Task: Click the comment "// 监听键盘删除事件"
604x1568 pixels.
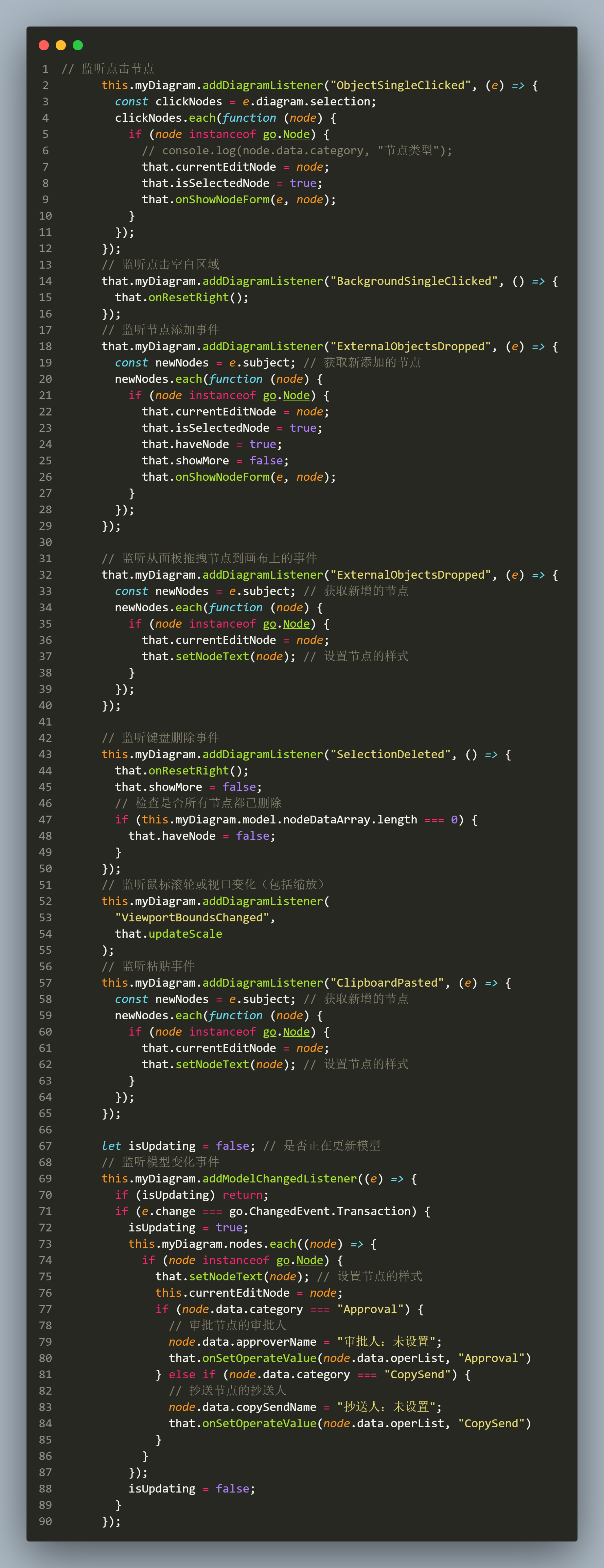Action: pyautogui.click(x=161, y=738)
